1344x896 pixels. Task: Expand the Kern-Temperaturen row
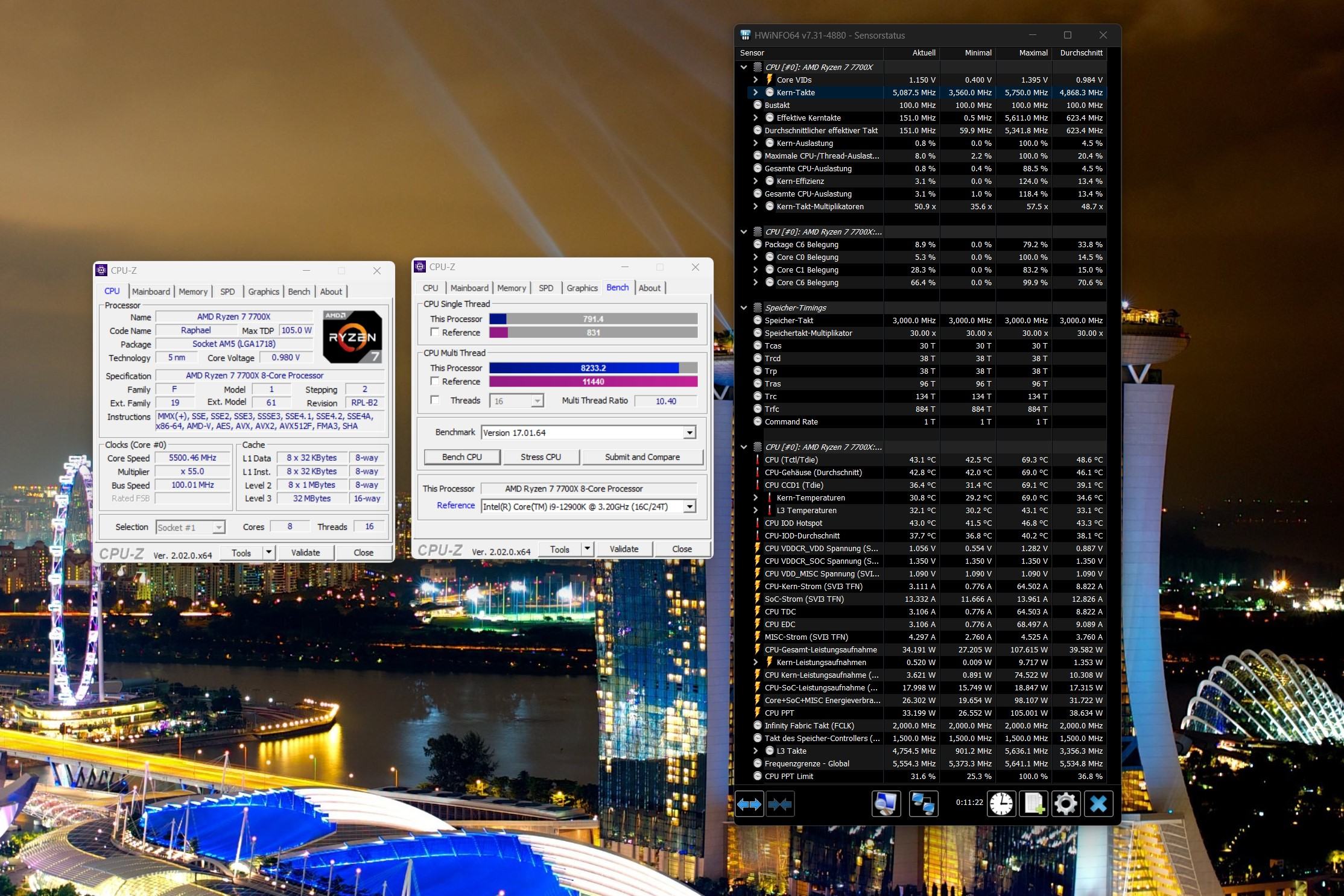point(755,497)
